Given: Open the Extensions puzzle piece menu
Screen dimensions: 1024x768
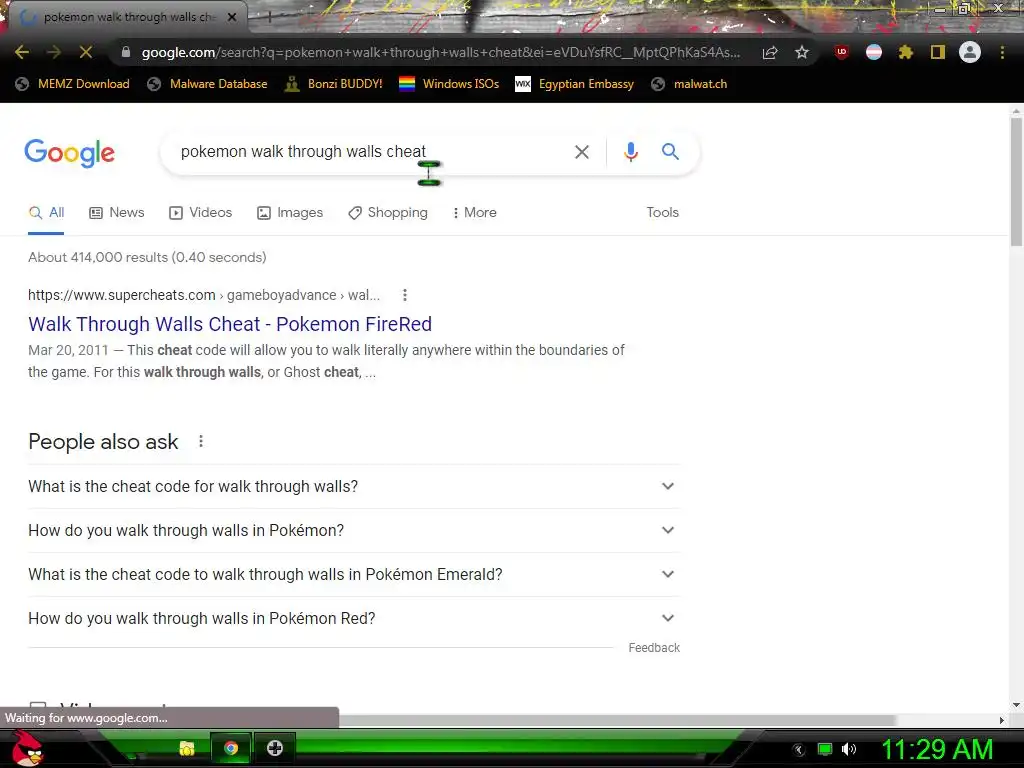Looking at the screenshot, I should point(906,52).
